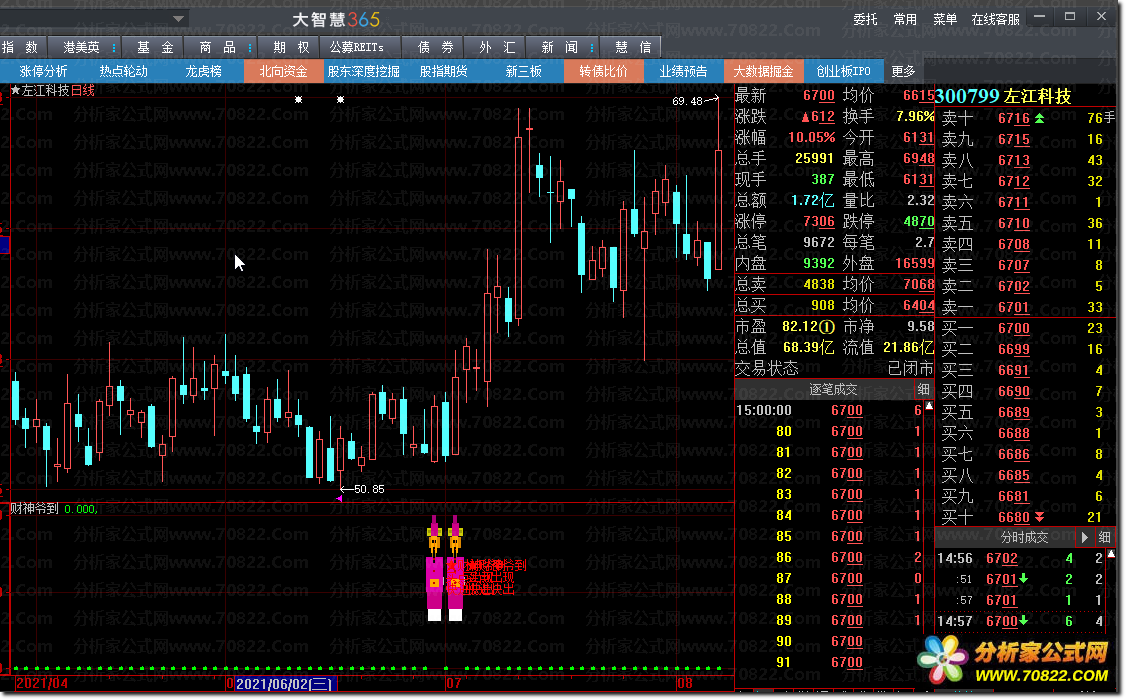Screen dimensions: 1127x700
Task: Open 在线客服 online support
Action: click(x=995, y=19)
